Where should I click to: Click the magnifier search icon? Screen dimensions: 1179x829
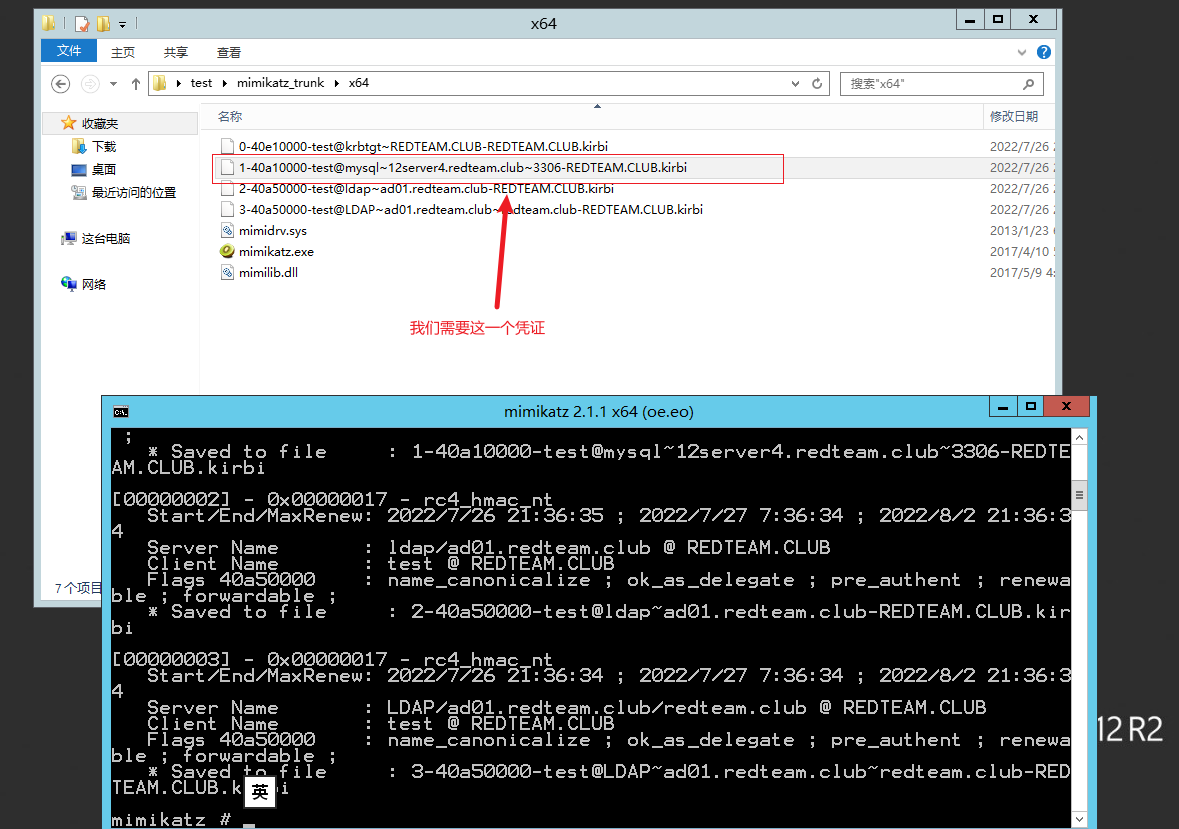pyautogui.click(x=1029, y=83)
